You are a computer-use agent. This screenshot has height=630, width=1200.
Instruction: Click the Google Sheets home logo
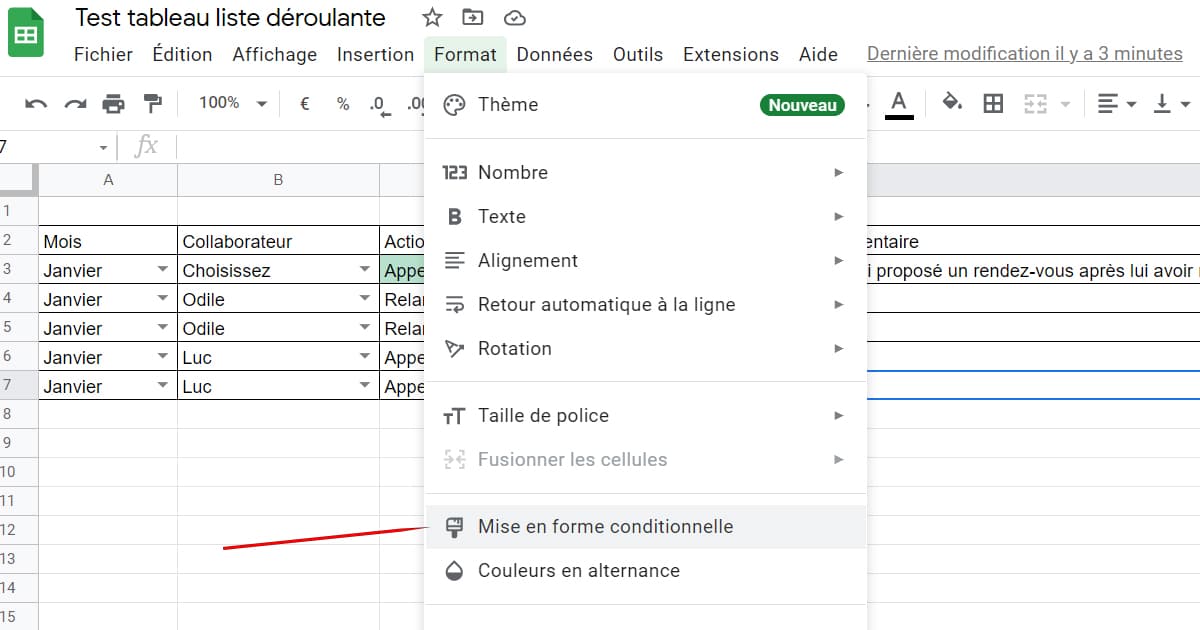click(x=25, y=33)
